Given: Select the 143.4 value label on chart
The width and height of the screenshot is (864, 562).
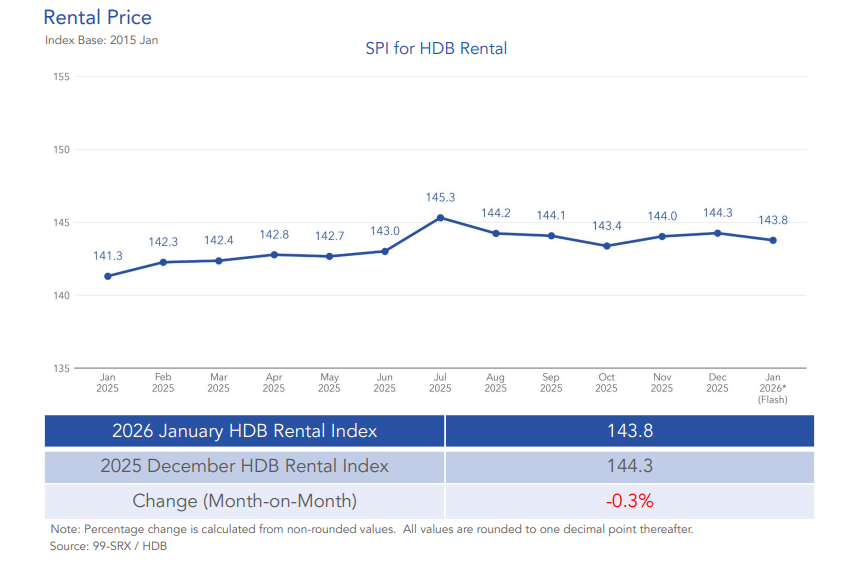Looking at the screenshot, I should [607, 225].
